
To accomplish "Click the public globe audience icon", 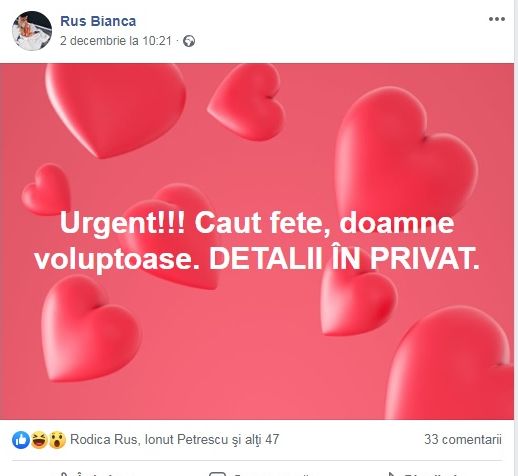I will 189,41.
